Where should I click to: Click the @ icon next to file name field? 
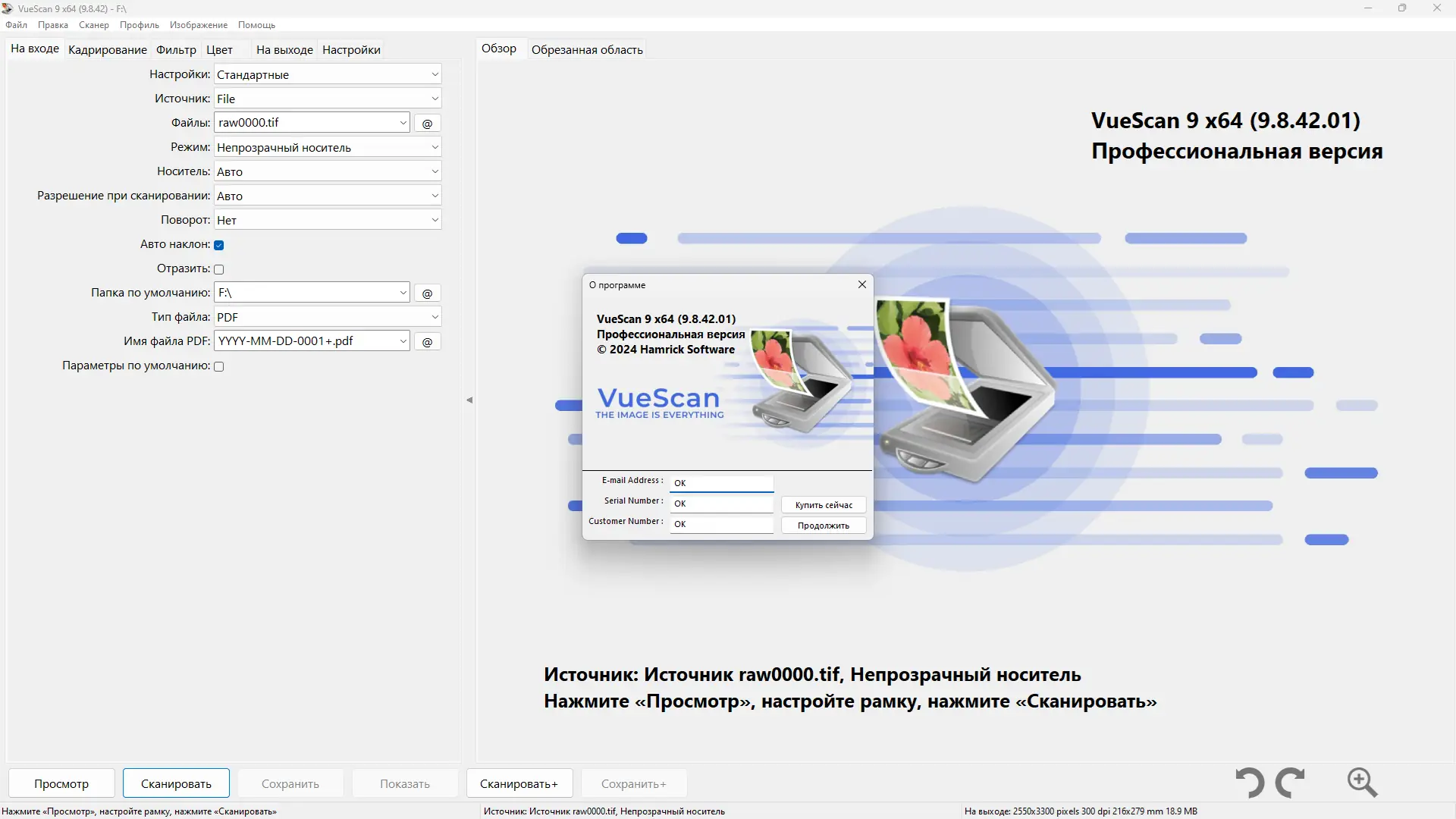[x=427, y=122]
